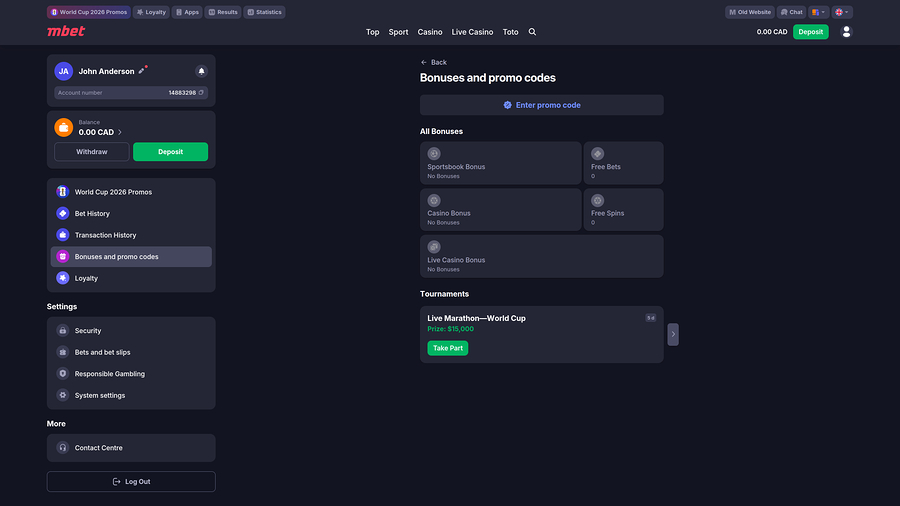Click Enter promo code
The width and height of the screenshot is (900, 506).
(x=542, y=105)
